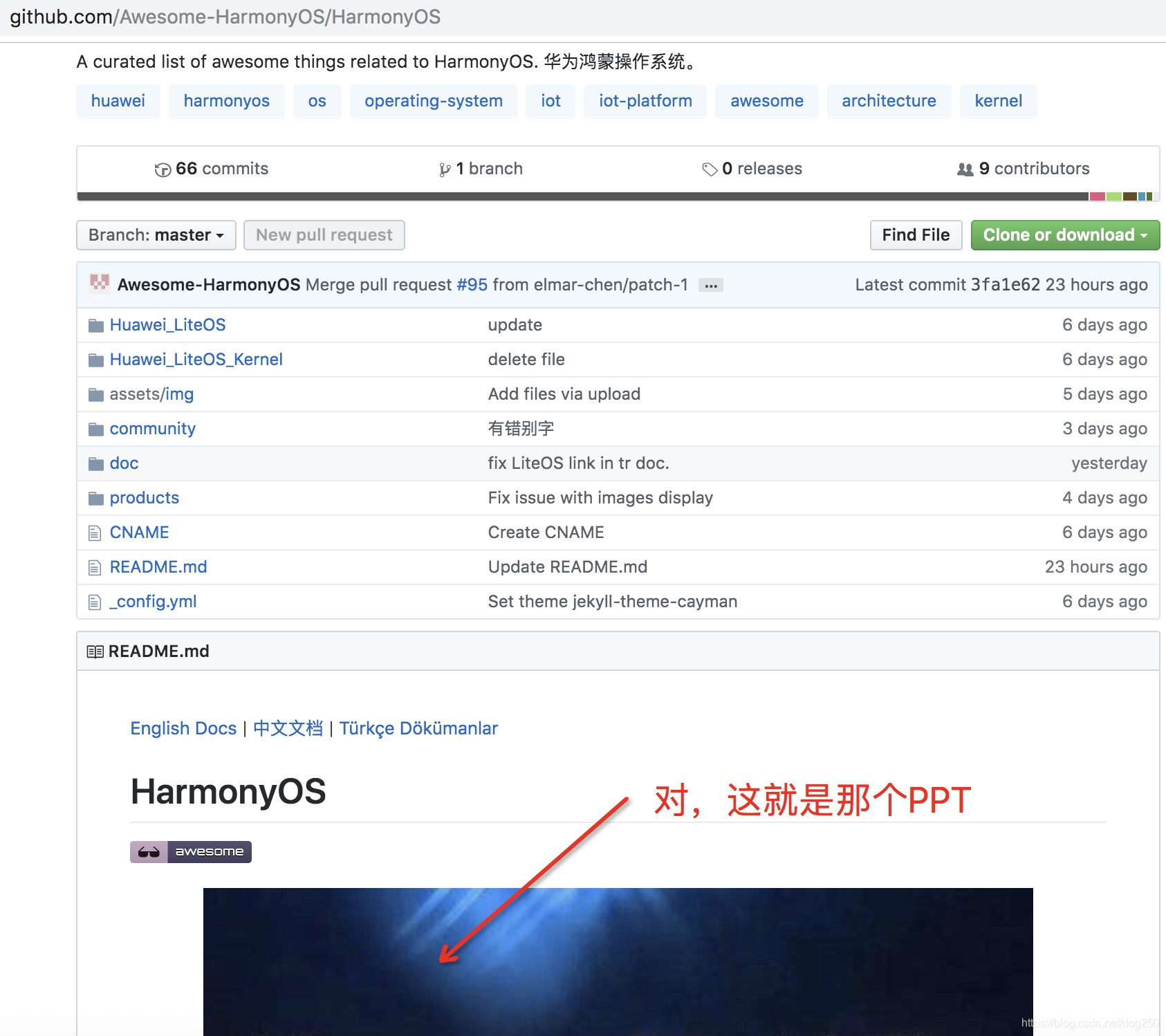
Task: Open the Huawei_LiteOS_Kernel folder link
Action: point(196,360)
